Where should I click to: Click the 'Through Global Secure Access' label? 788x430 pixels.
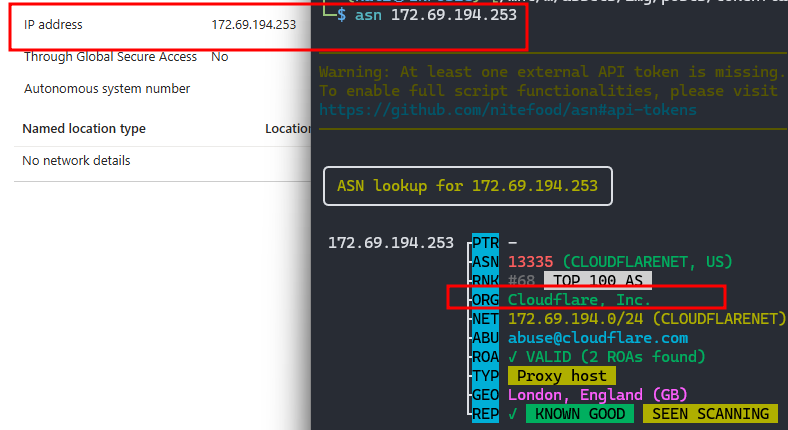pos(110,57)
